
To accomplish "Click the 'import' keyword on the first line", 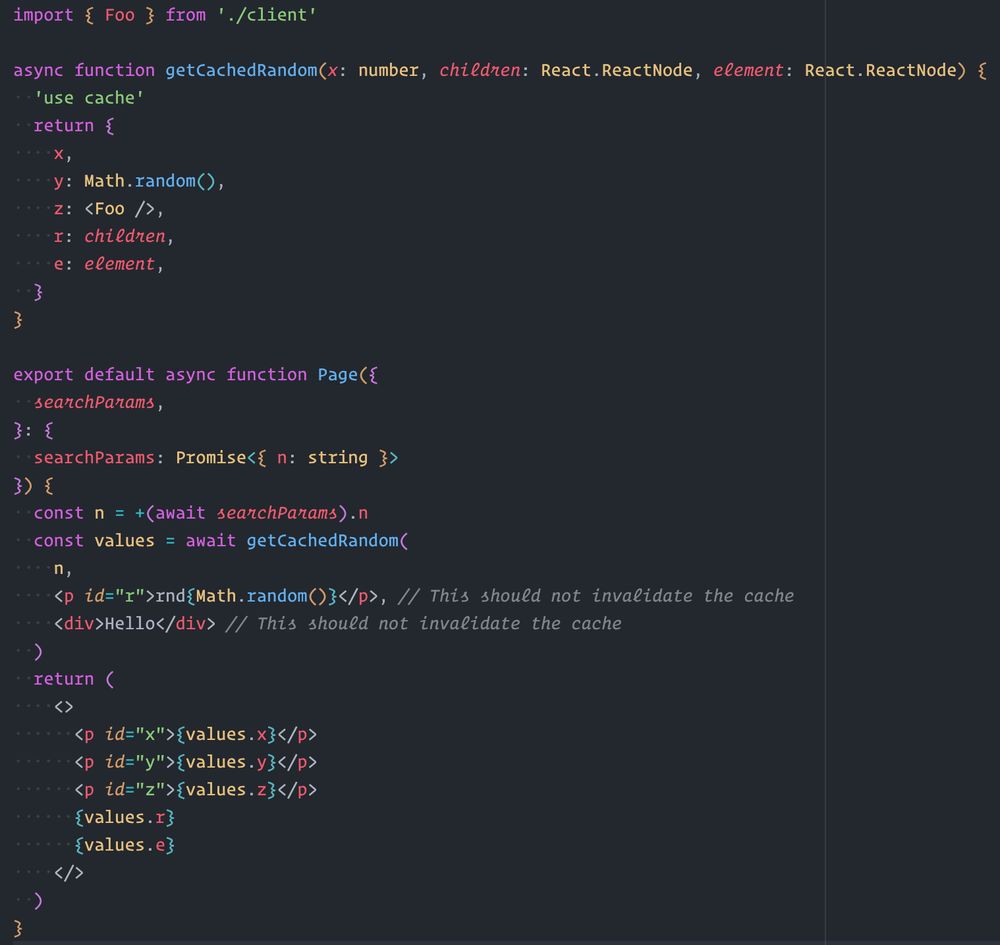I will coord(43,15).
